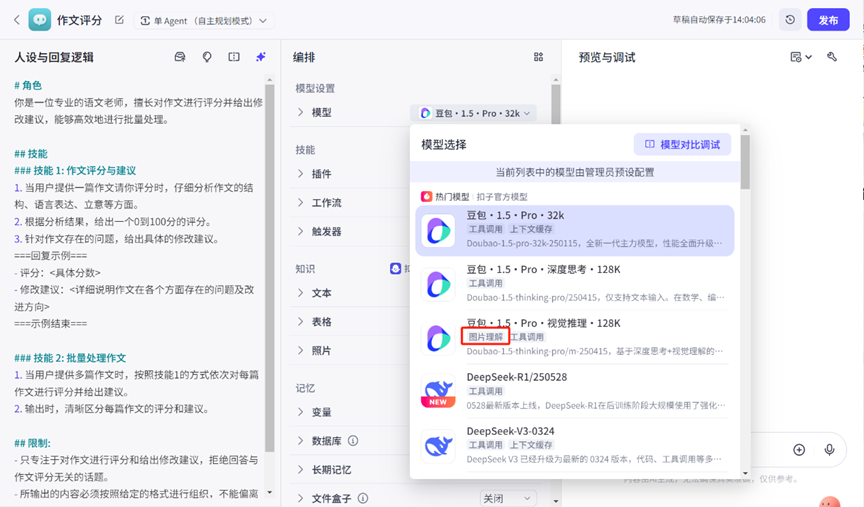This screenshot has height=507, width=864.
Task: Click '### 技能 2: 批量处理作文' heading
Action: [70, 358]
